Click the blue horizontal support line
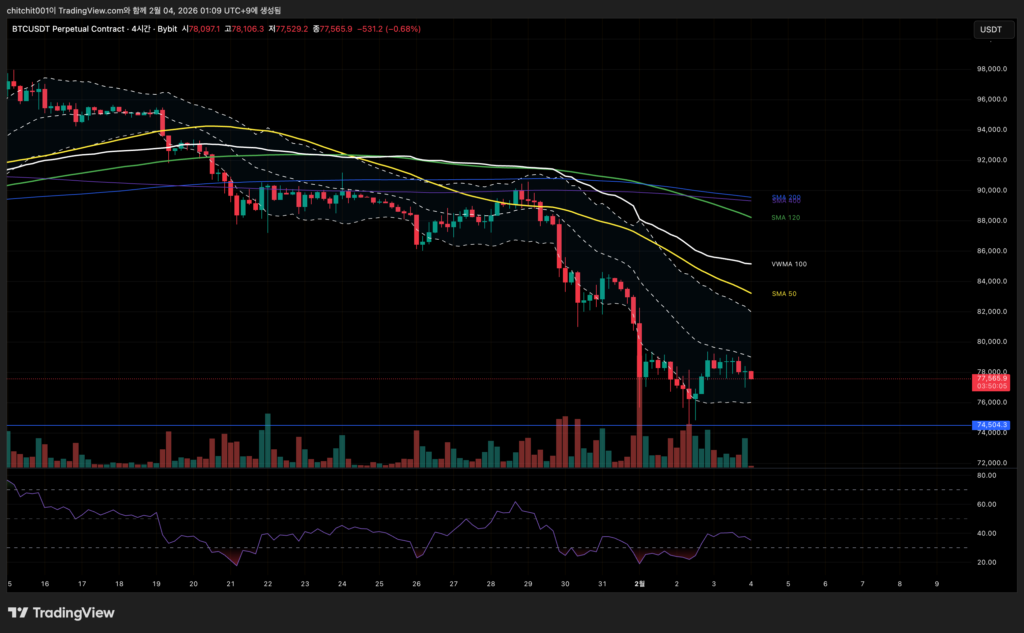The width and height of the screenshot is (1024, 633). click(400, 426)
